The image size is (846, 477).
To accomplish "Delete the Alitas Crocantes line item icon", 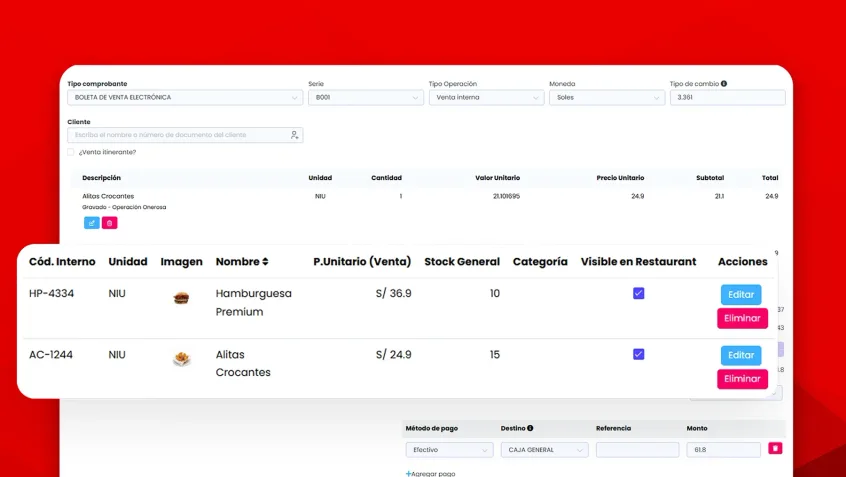I will (110, 223).
